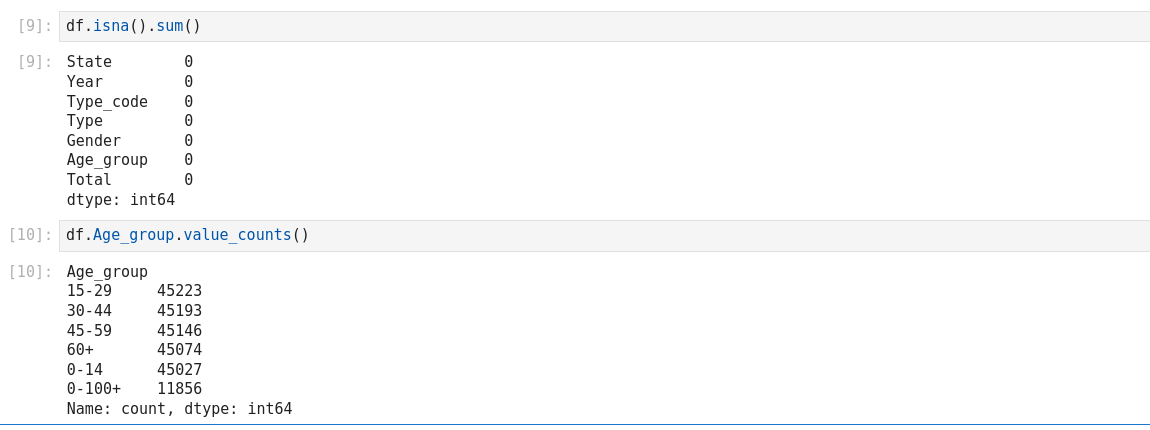Click the 15-29 age group count row
Screen dimensions: 1150x430
[x=134, y=291]
